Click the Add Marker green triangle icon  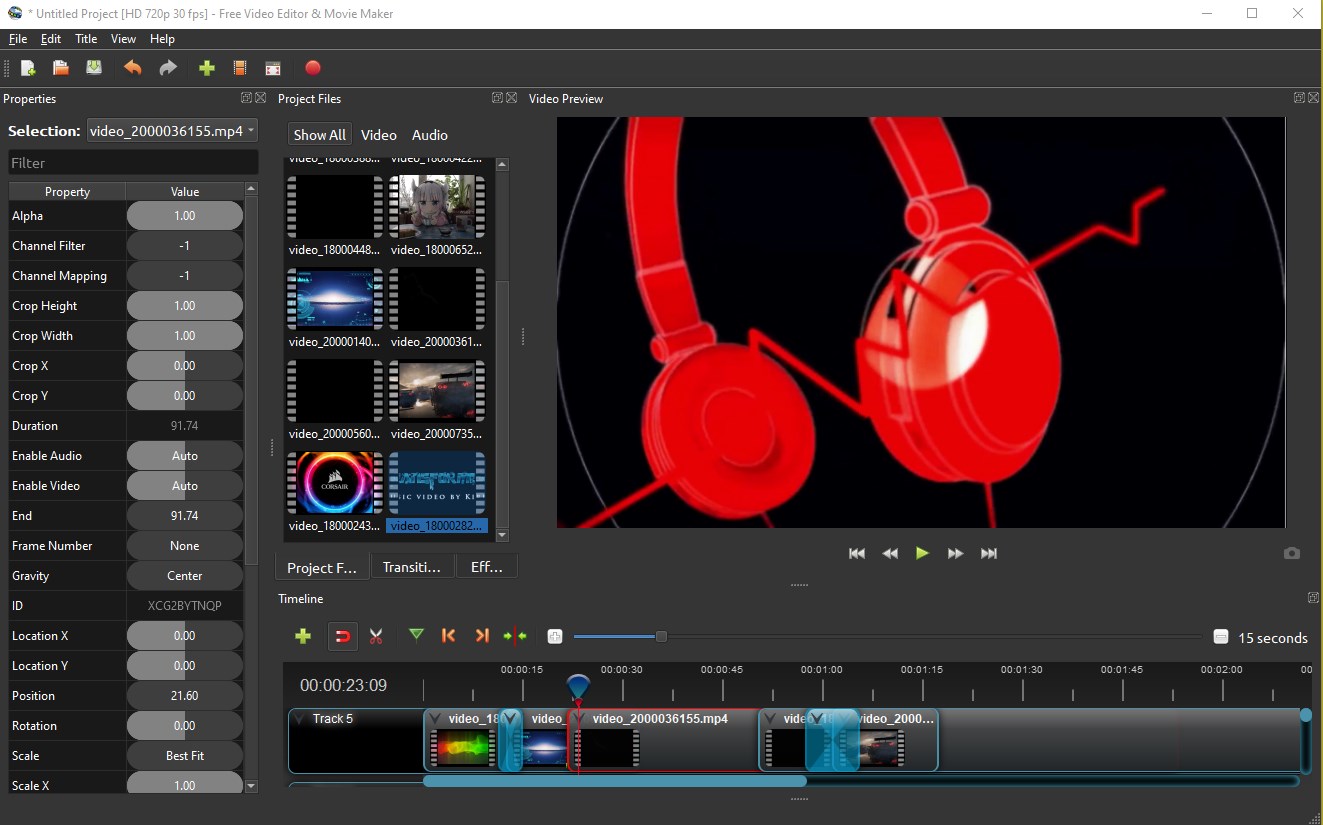(x=416, y=635)
